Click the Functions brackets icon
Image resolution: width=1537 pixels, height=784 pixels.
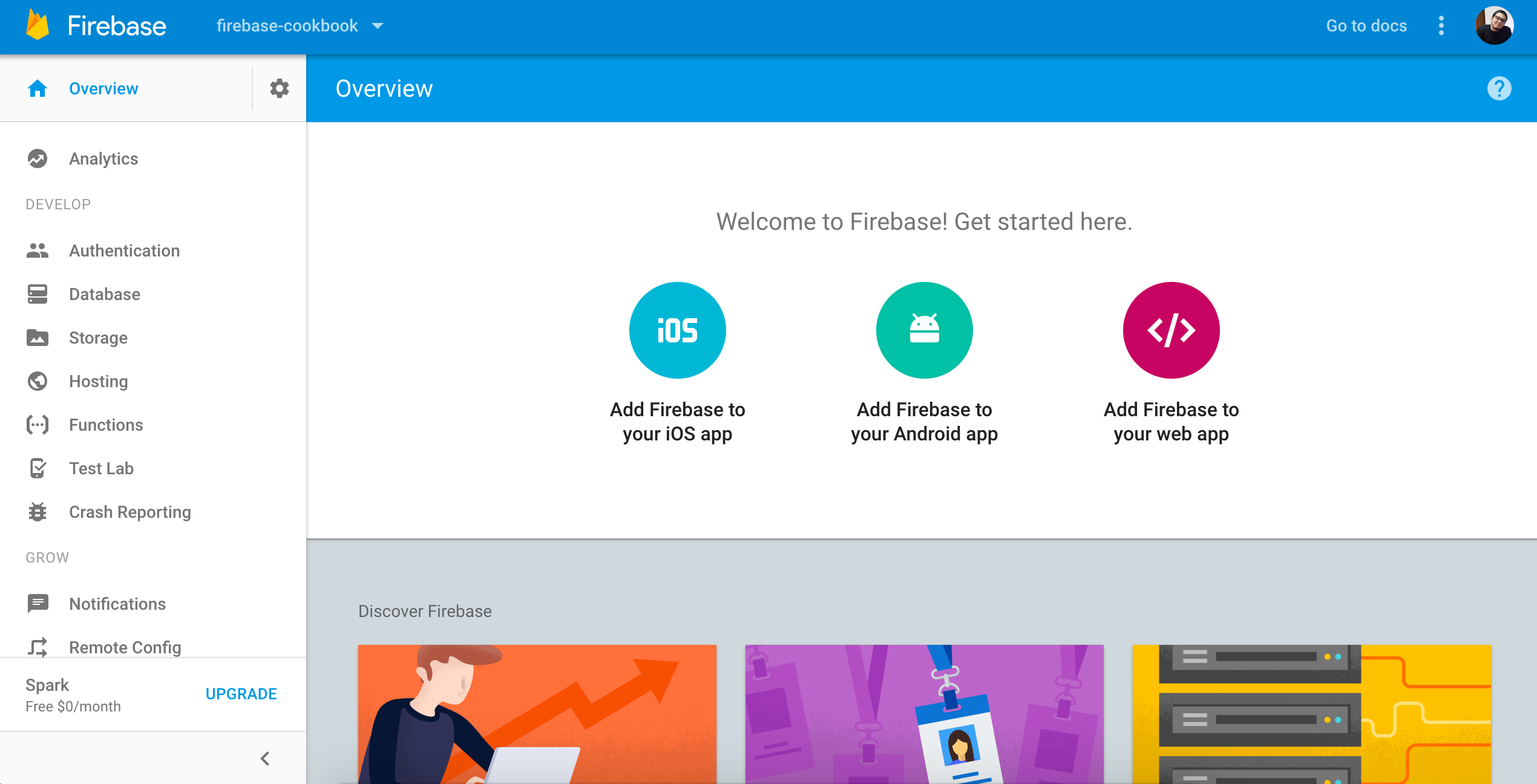tap(38, 425)
